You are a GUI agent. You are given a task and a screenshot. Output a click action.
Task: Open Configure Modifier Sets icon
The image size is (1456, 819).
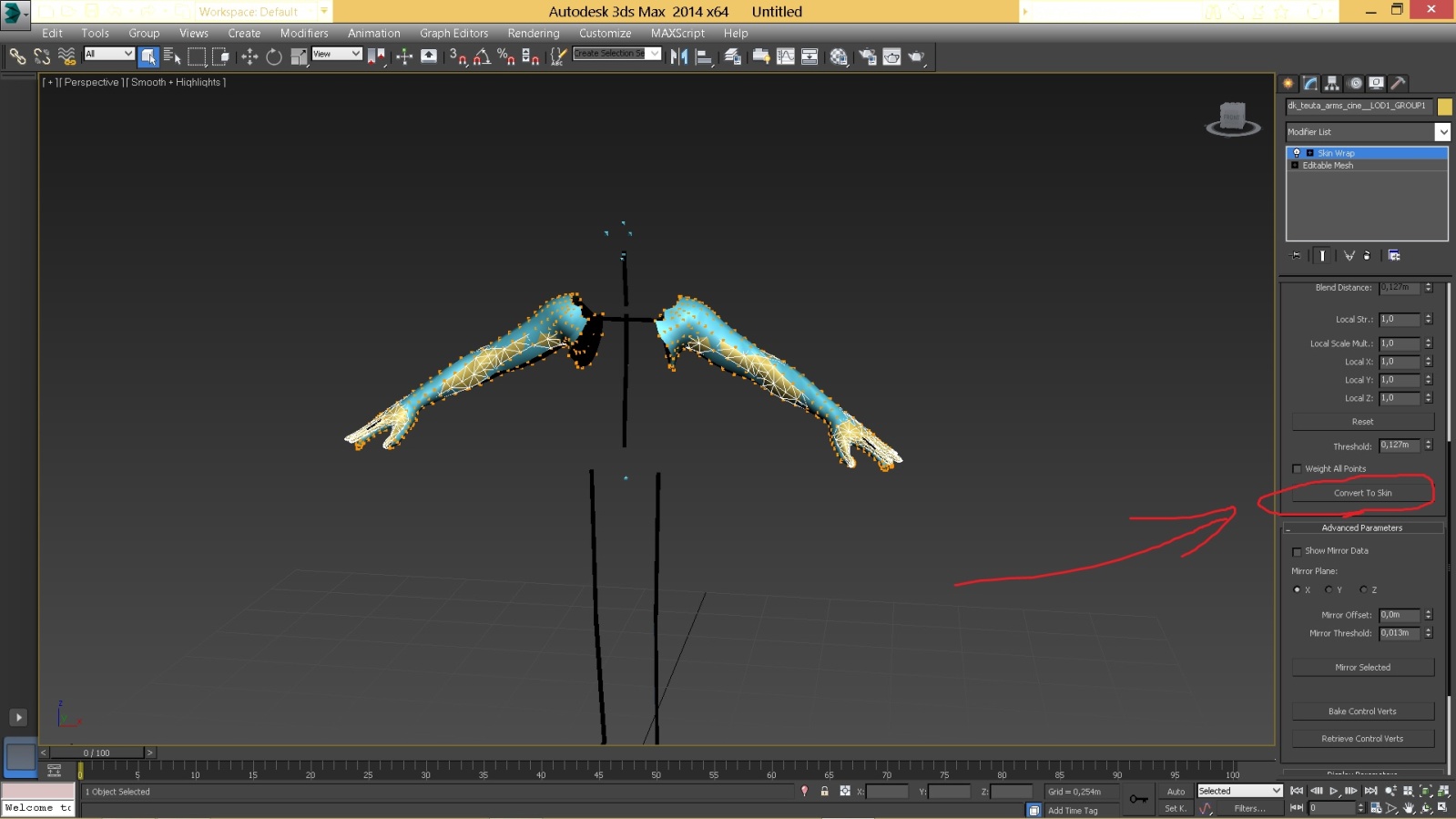(1394, 256)
